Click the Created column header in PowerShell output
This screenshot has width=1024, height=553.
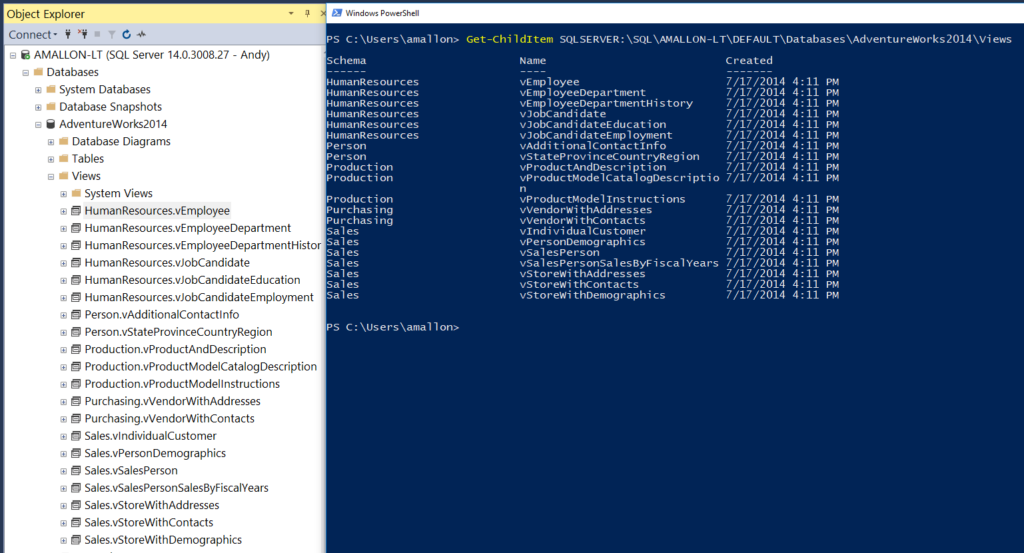point(749,61)
